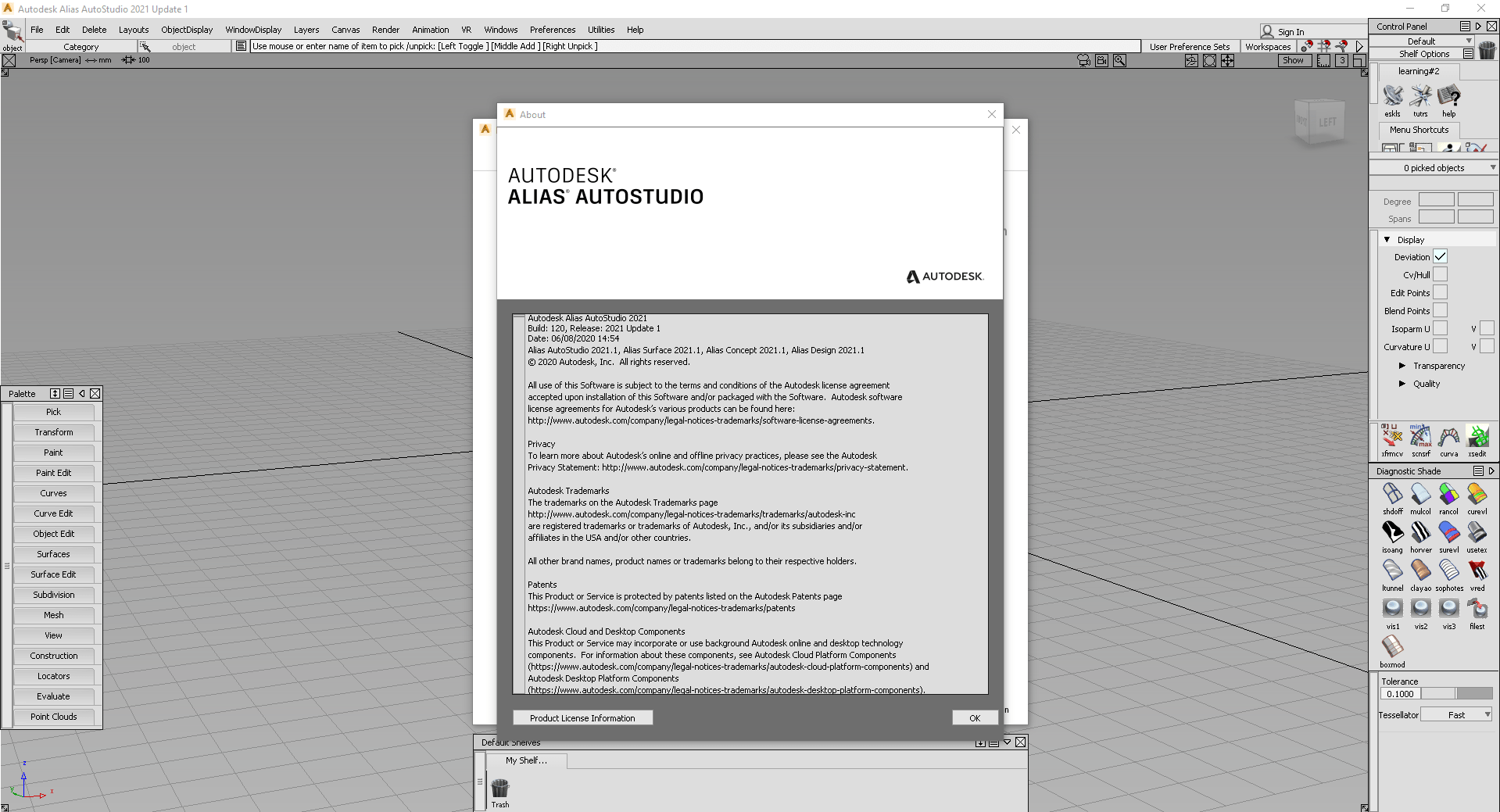Open the Utilities menu
This screenshot has width=1500, height=812.
[601, 30]
